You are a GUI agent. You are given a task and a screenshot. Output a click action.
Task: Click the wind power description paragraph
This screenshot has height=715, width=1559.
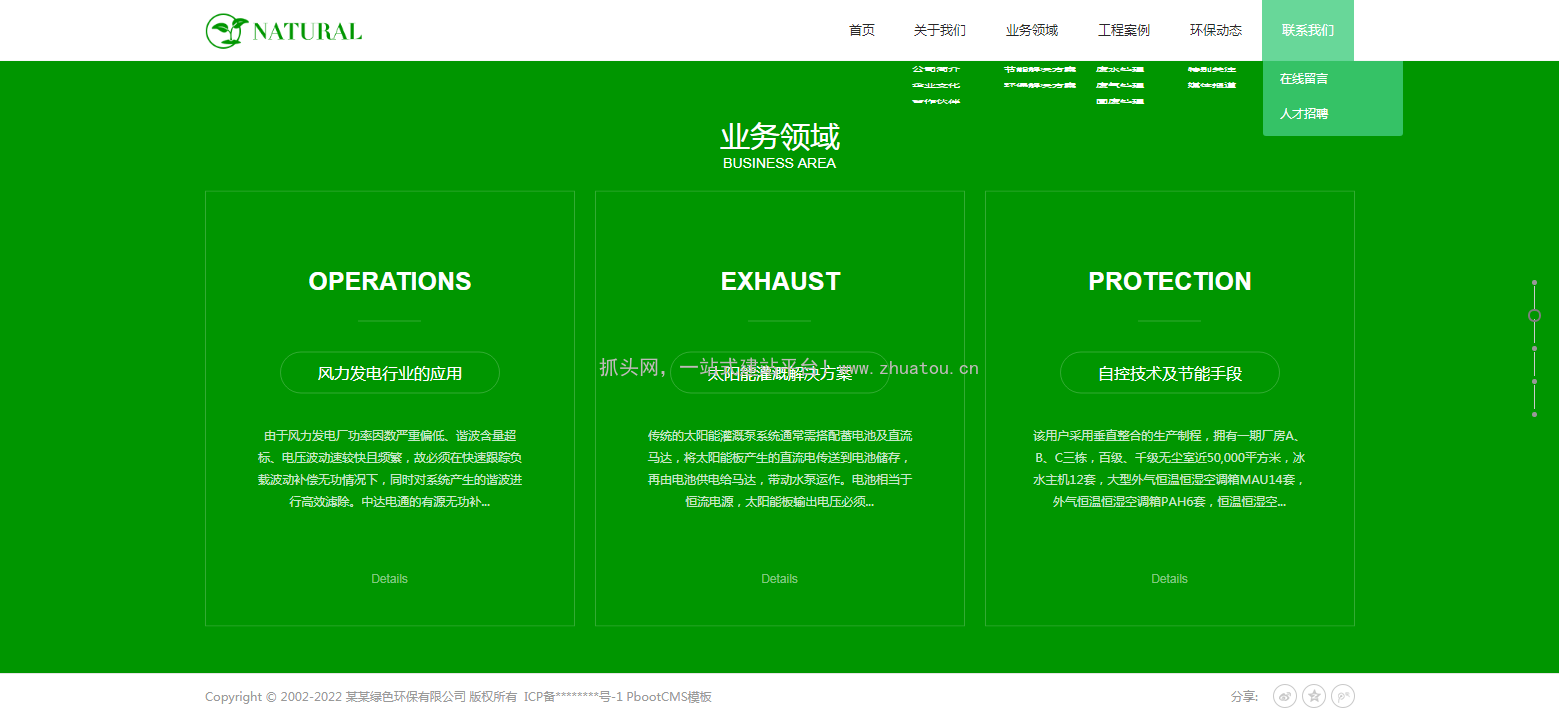pyautogui.click(x=390, y=469)
